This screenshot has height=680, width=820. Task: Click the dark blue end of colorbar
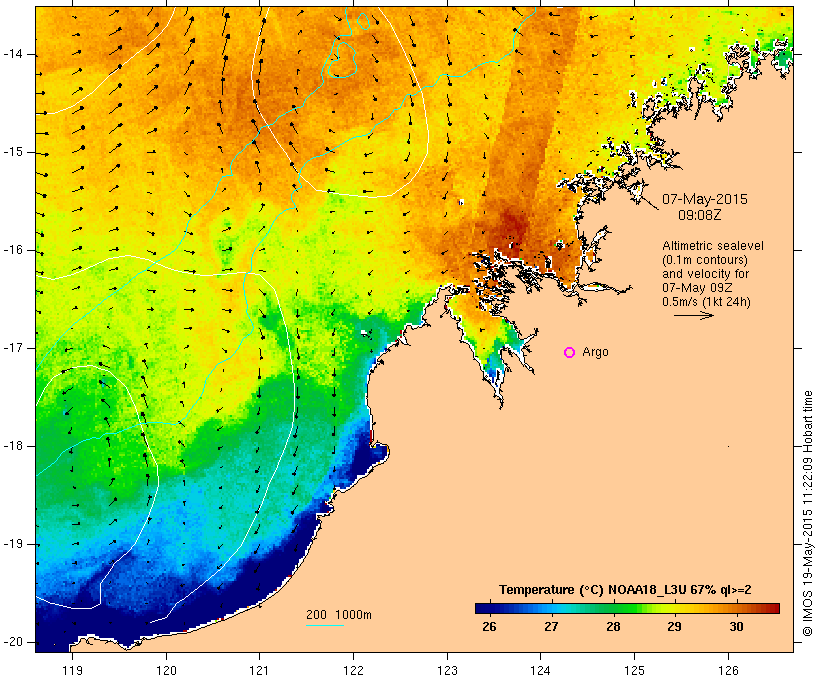point(484,608)
